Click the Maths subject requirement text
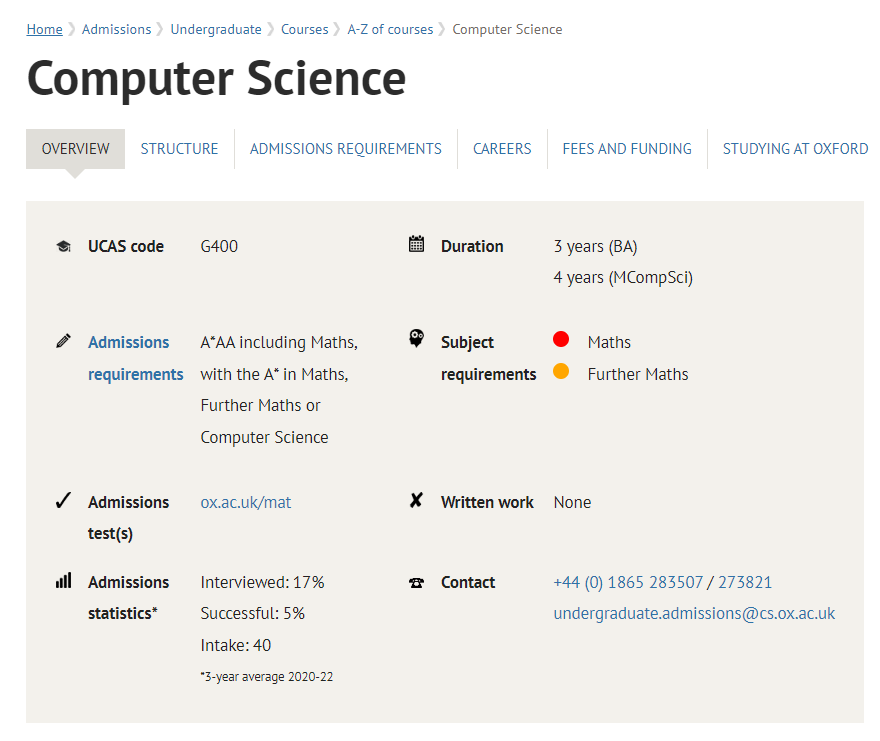The height and width of the screenshot is (741, 880). 609,342
